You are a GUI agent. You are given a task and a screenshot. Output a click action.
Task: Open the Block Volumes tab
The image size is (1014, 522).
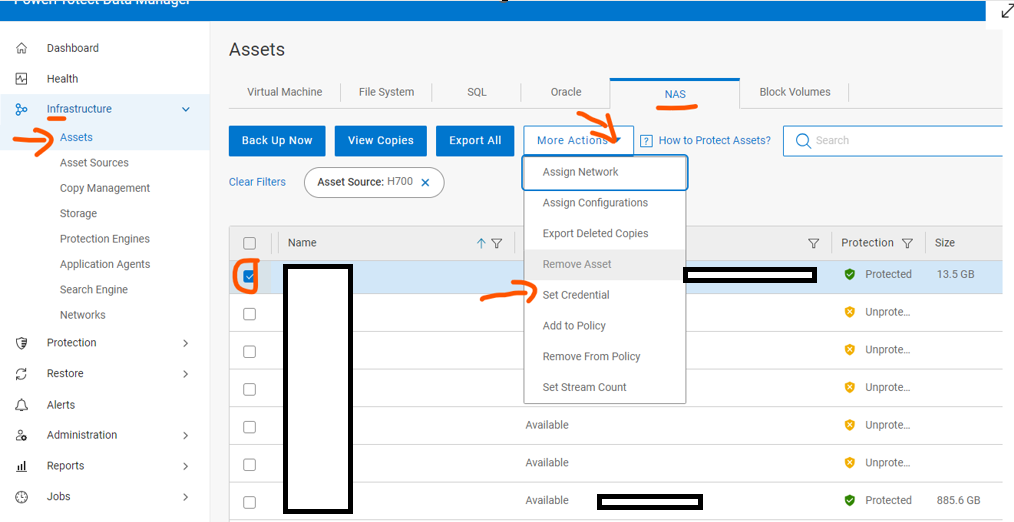(x=795, y=92)
